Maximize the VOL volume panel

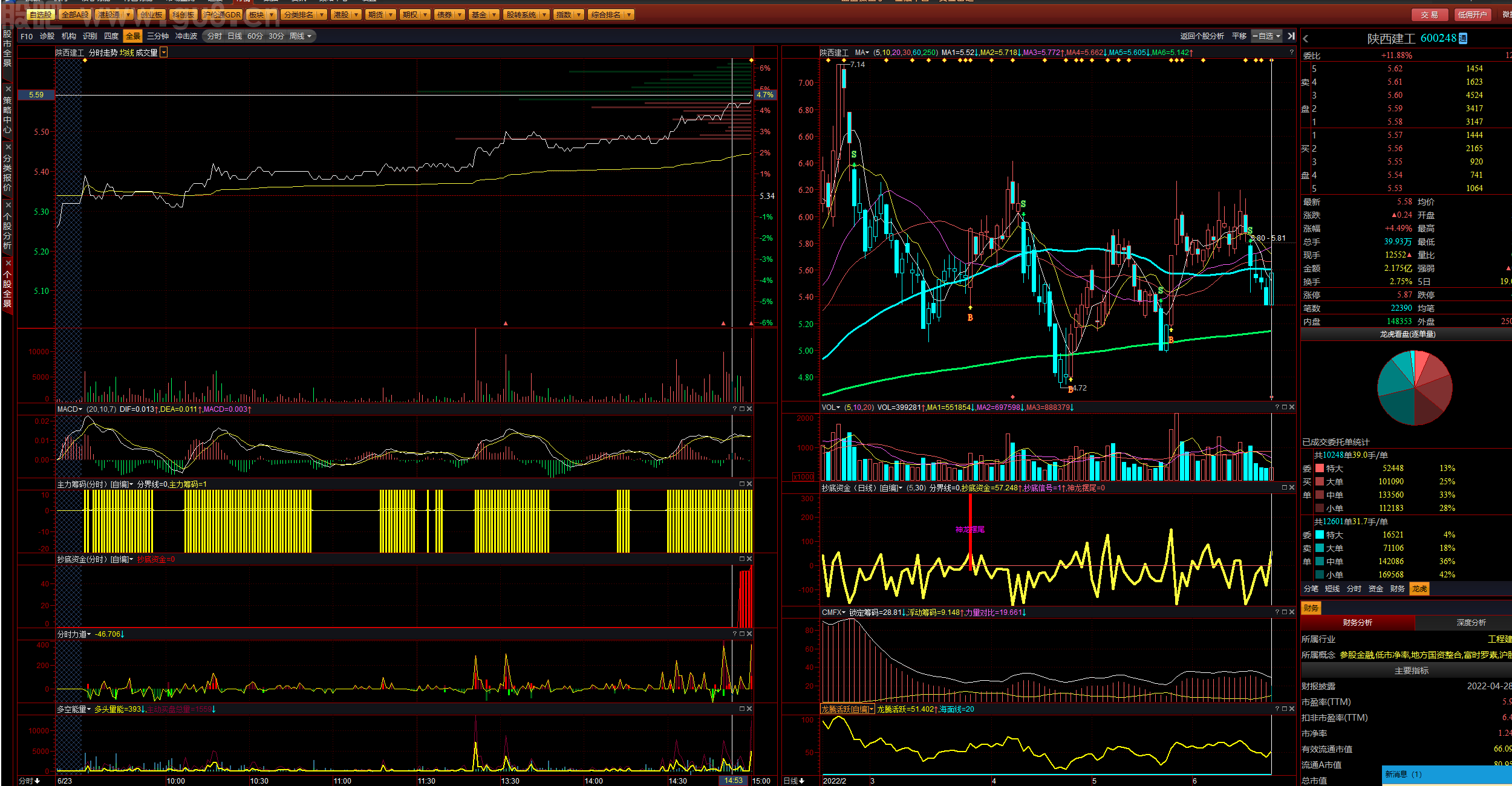pyautogui.click(x=1285, y=408)
